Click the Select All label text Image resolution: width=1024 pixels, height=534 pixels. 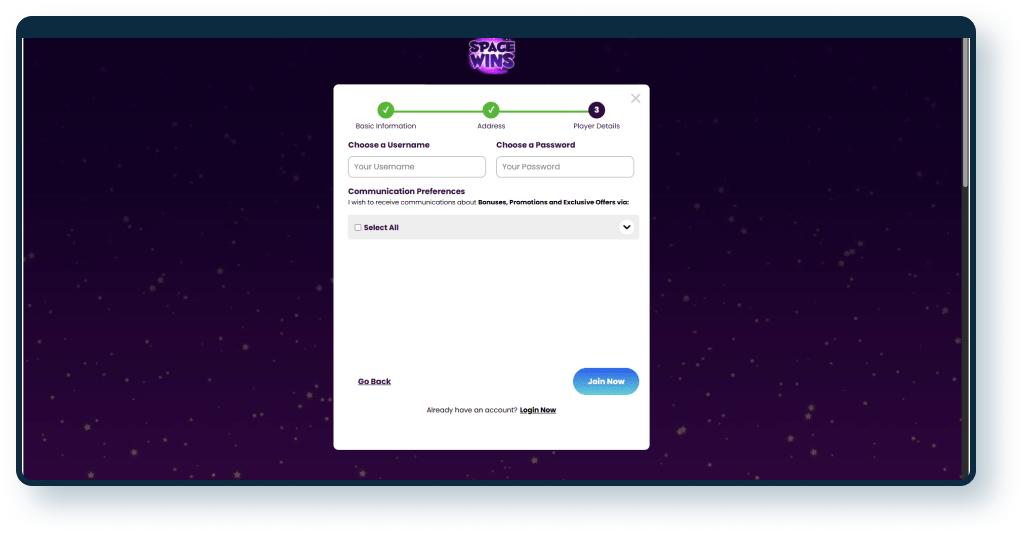pos(381,228)
